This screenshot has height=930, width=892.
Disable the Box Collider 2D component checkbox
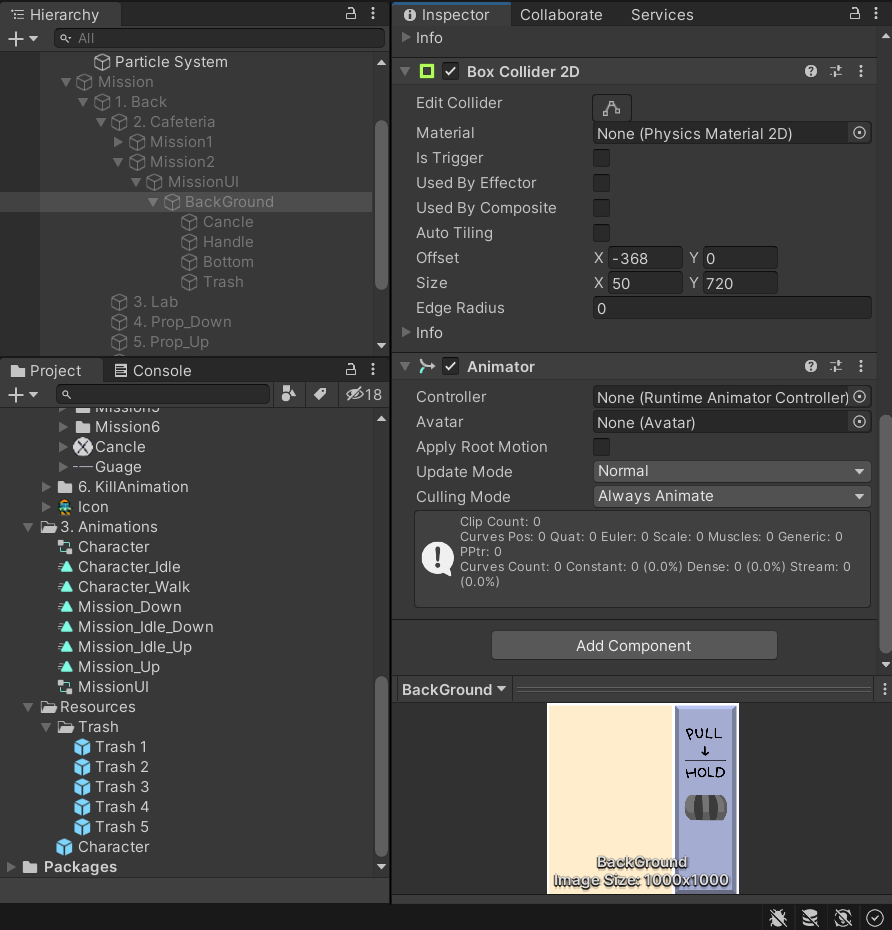click(451, 72)
